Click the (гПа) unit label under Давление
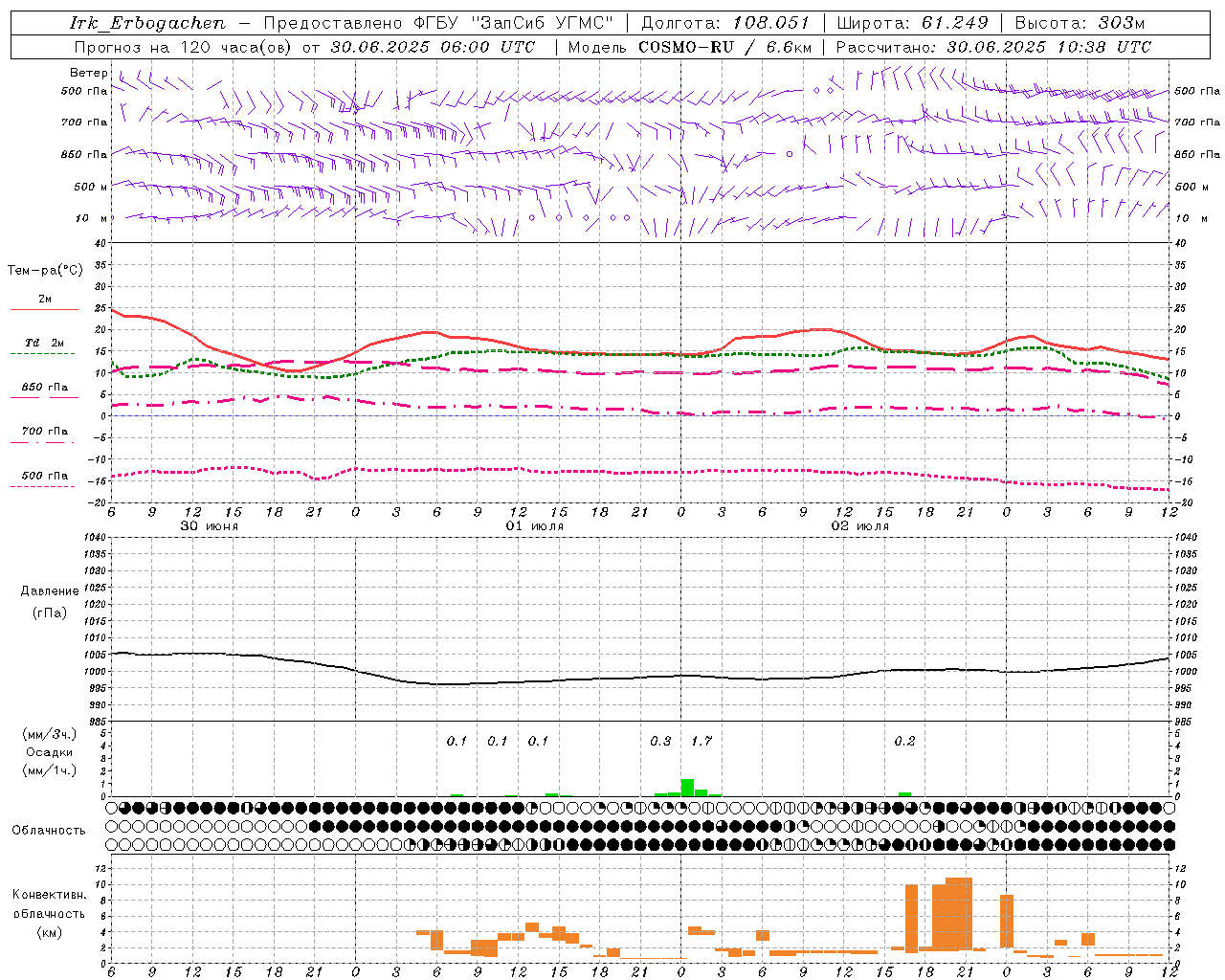This screenshot has width=1225, height=980. pyautogui.click(x=50, y=612)
